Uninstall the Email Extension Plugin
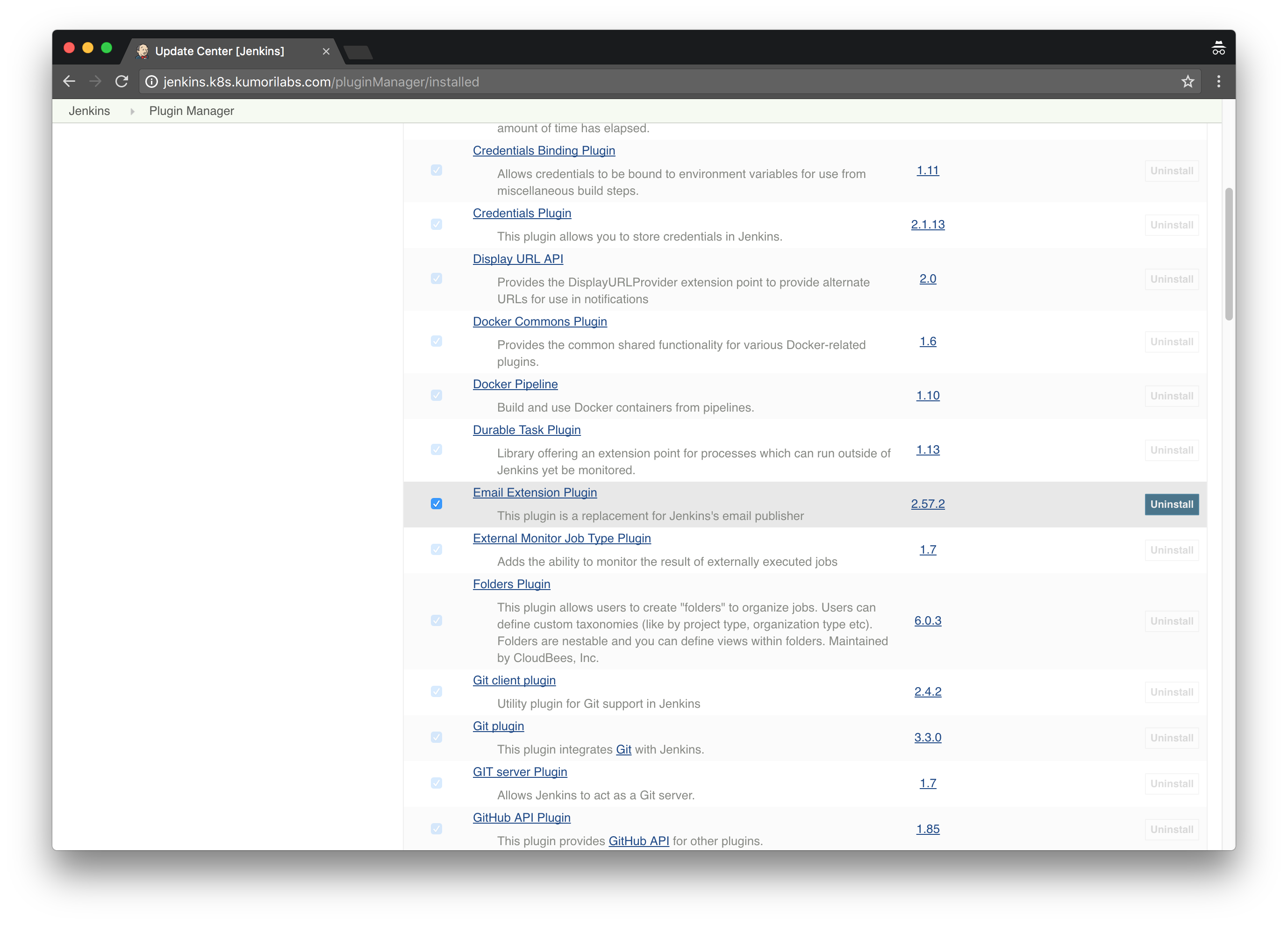Screen dimensions: 1288x925 [1171, 504]
